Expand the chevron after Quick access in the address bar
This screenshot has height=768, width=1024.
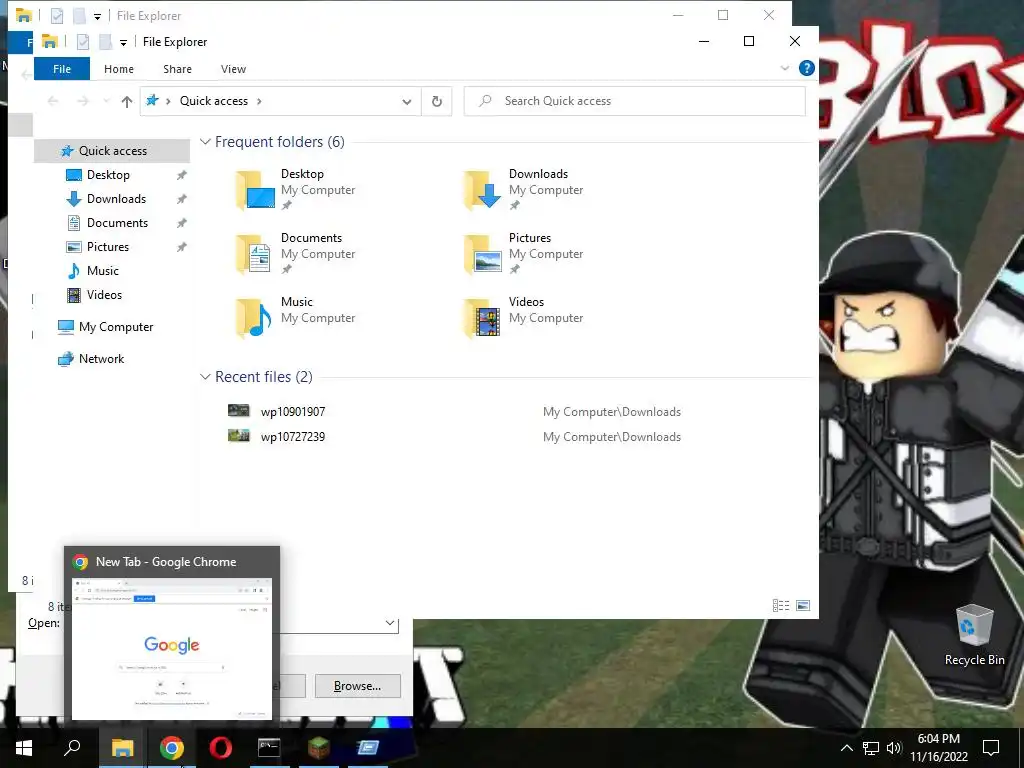pos(259,101)
